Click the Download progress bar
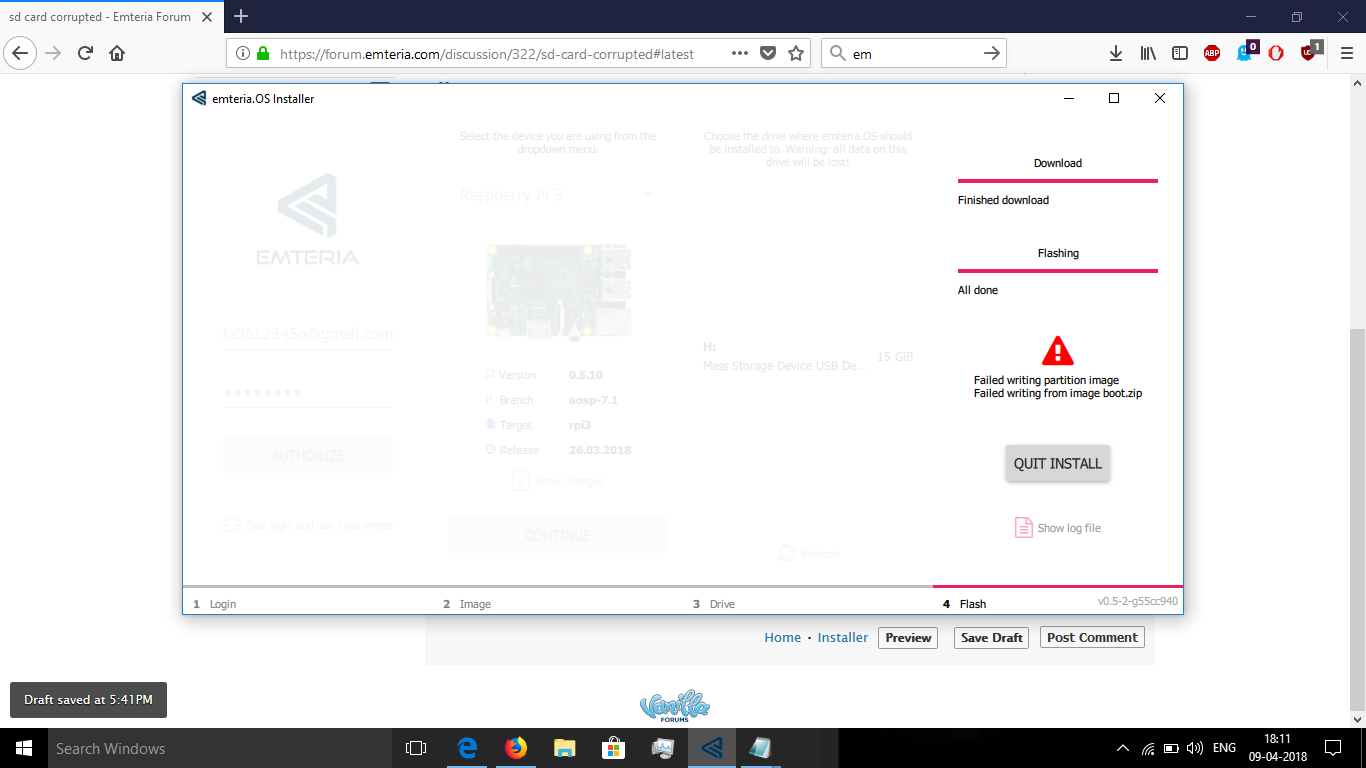Image resolution: width=1366 pixels, height=768 pixels. pos(1058,181)
